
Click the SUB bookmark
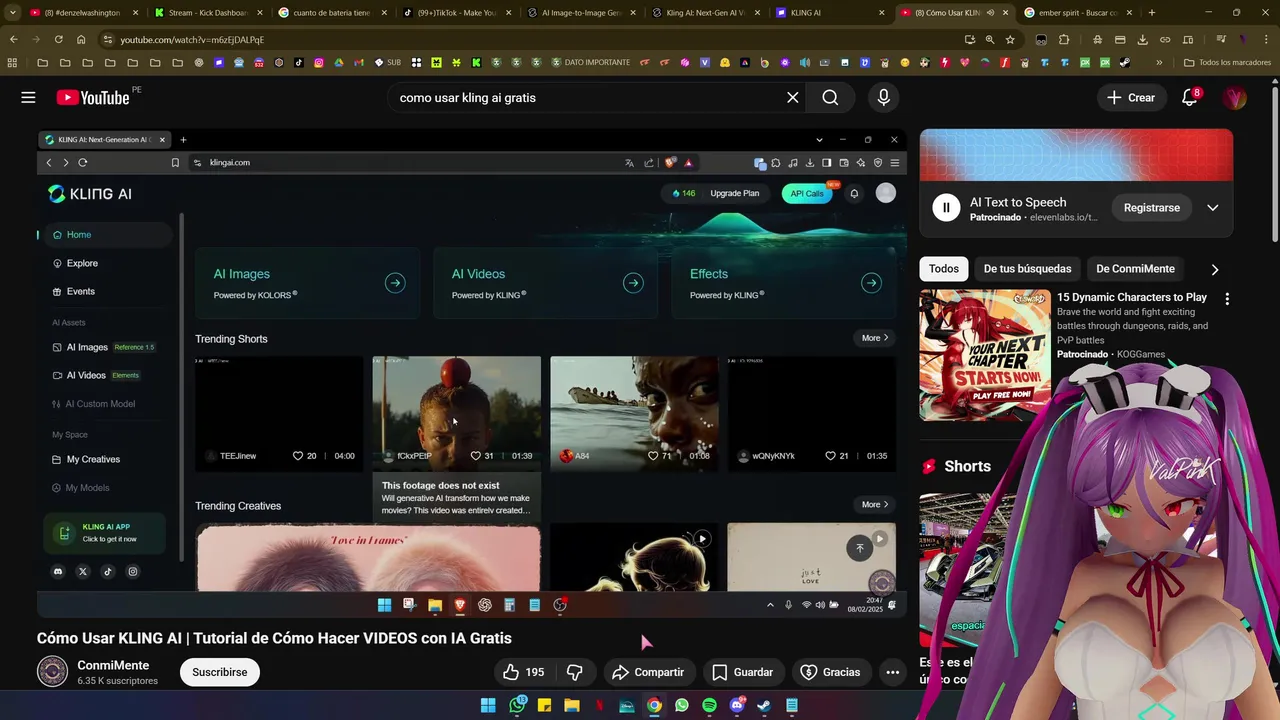[x=387, y=62]
